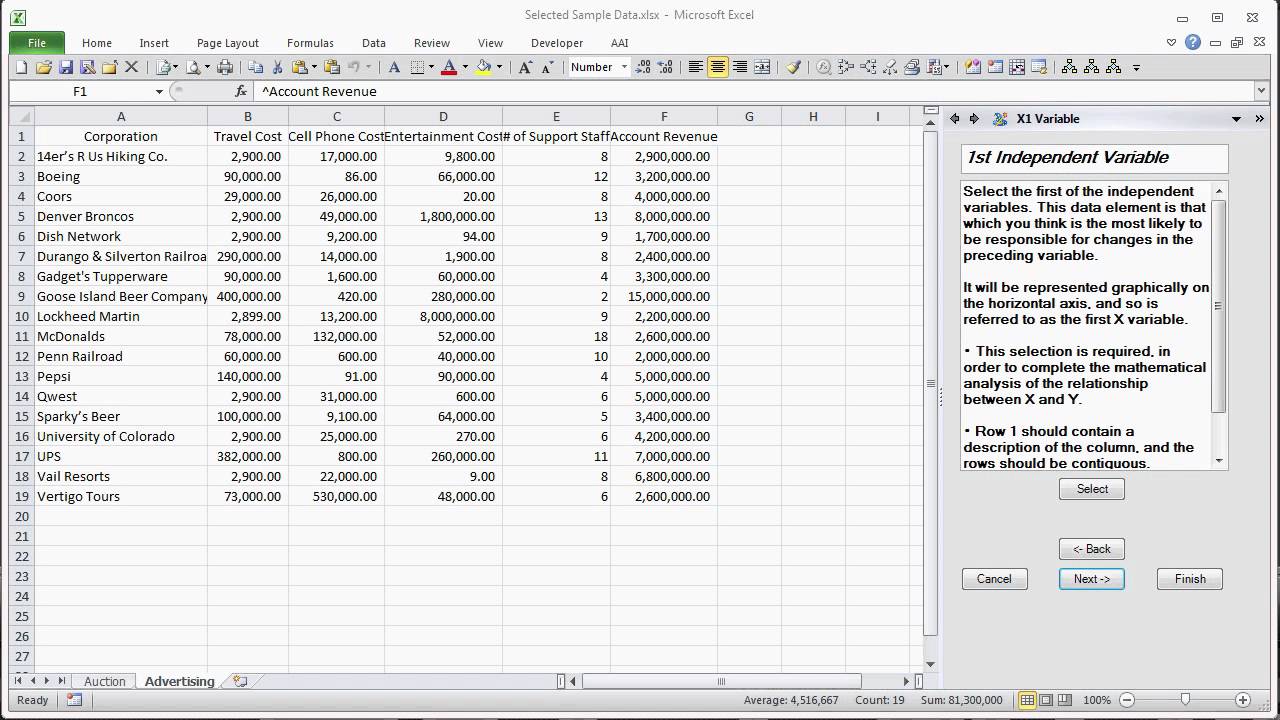1280x720 pixels.
Task: Open the Formulas ribbon tab
Action: (310, 43)
